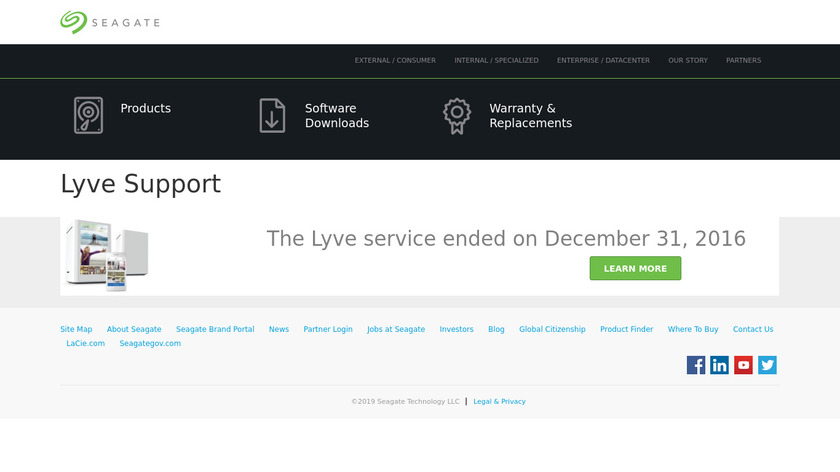
Task: Click the Warranty ribbon badge icon
Action: [457, 116]
